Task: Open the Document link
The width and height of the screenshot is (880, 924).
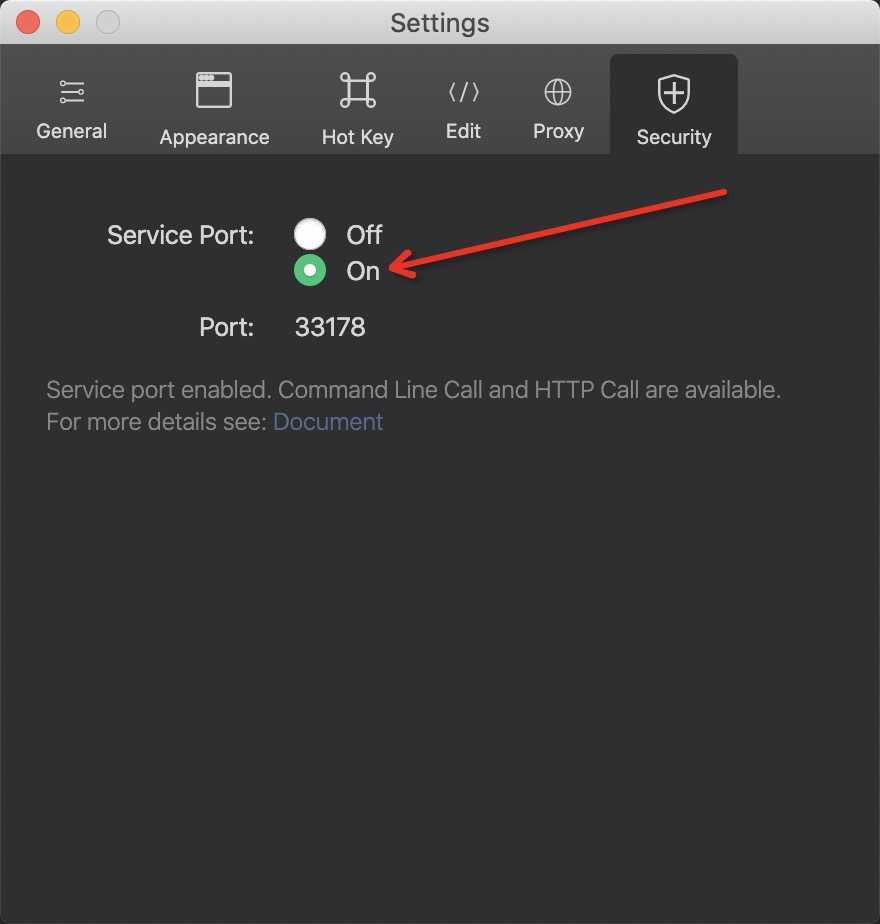Action: pos(328,422)
